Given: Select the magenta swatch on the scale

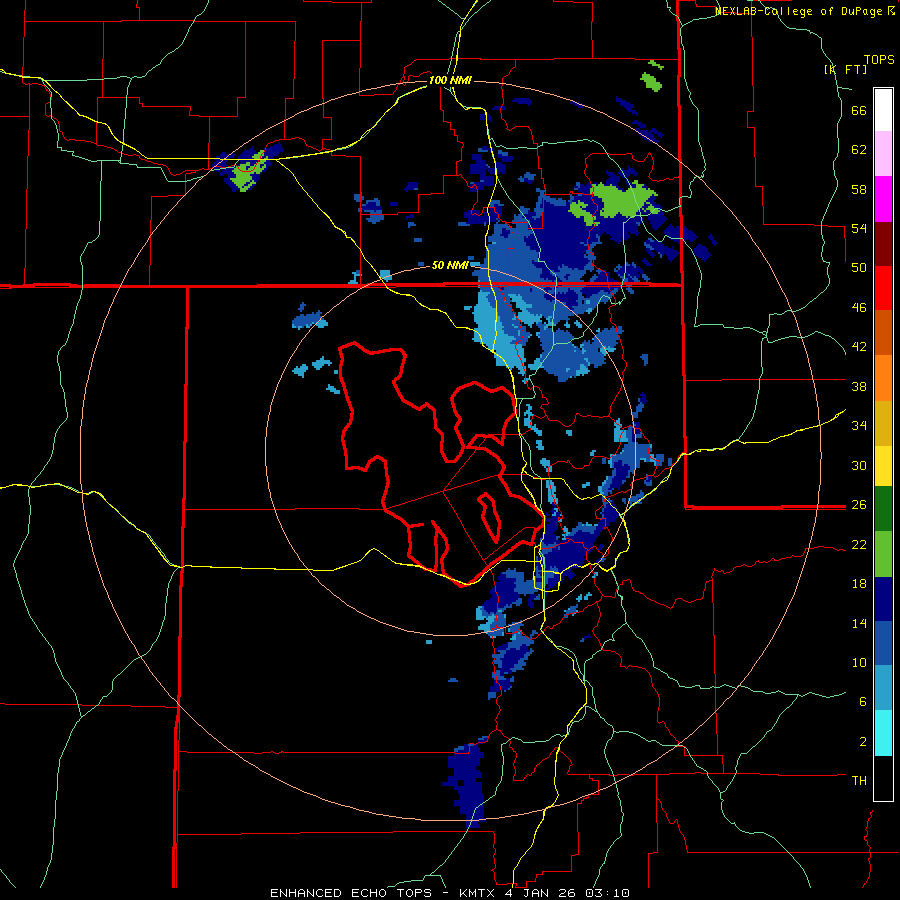Looking at the screenshot, I should click(883, 199).
